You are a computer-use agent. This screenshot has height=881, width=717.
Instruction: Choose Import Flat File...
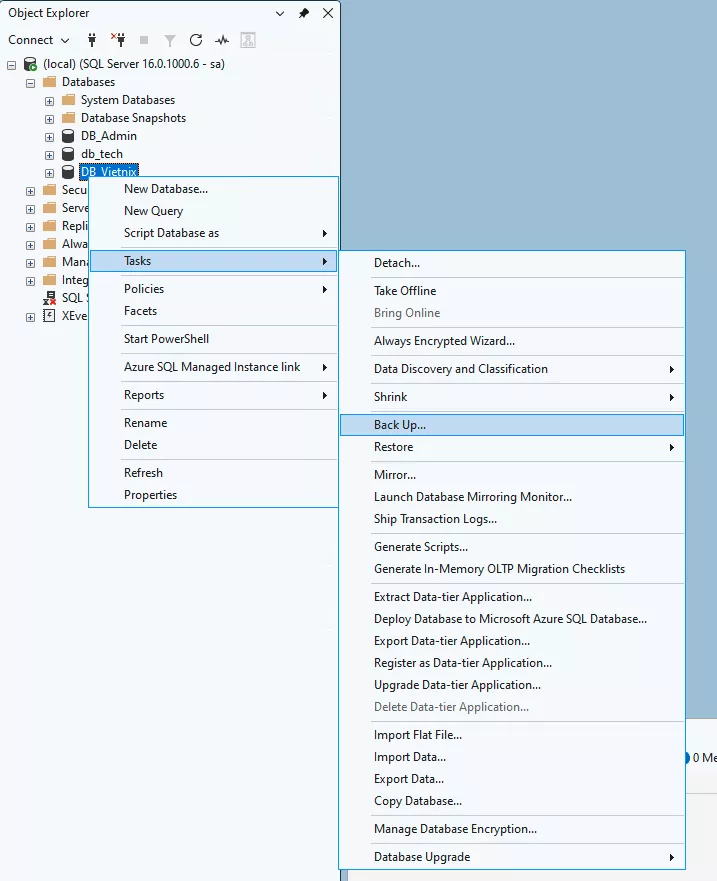(x=512, y=735)
